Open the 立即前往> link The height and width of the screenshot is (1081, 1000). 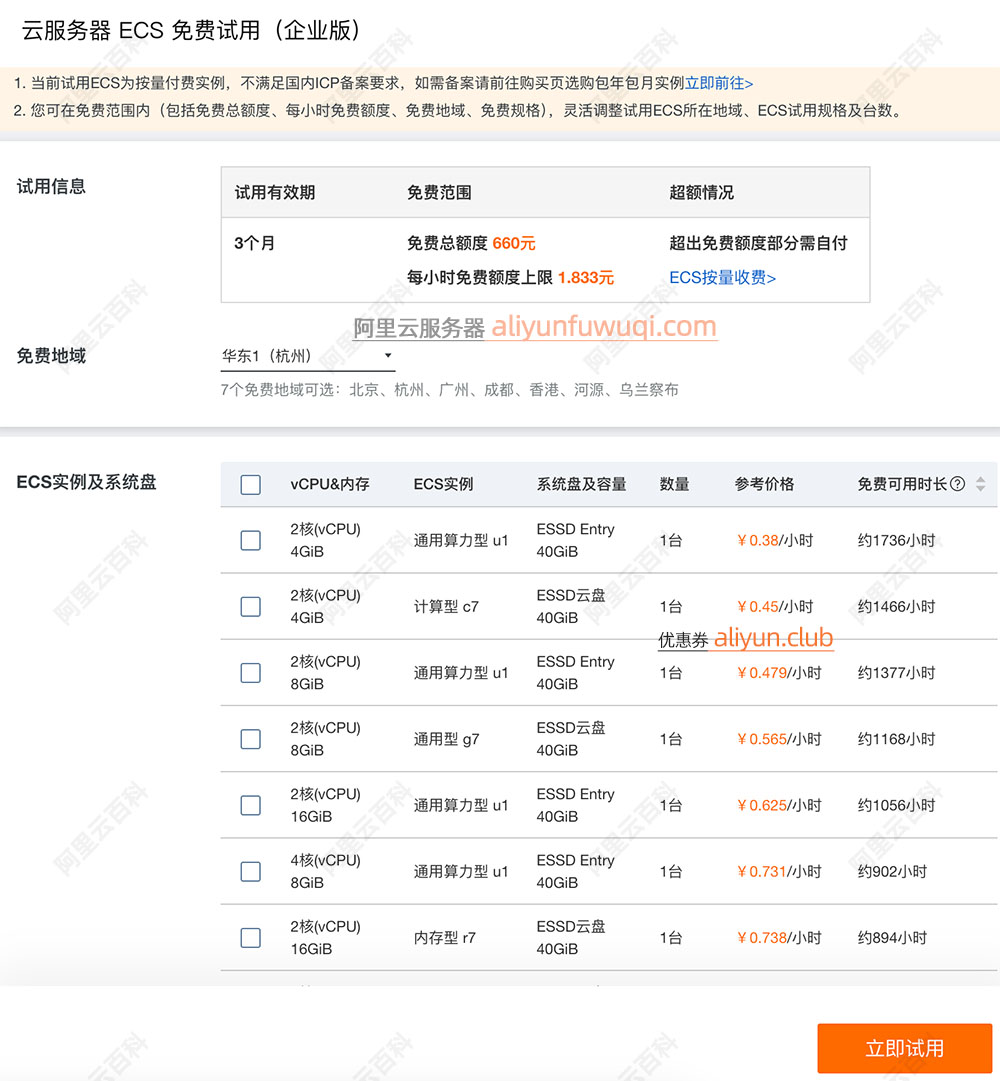(719, 83)
